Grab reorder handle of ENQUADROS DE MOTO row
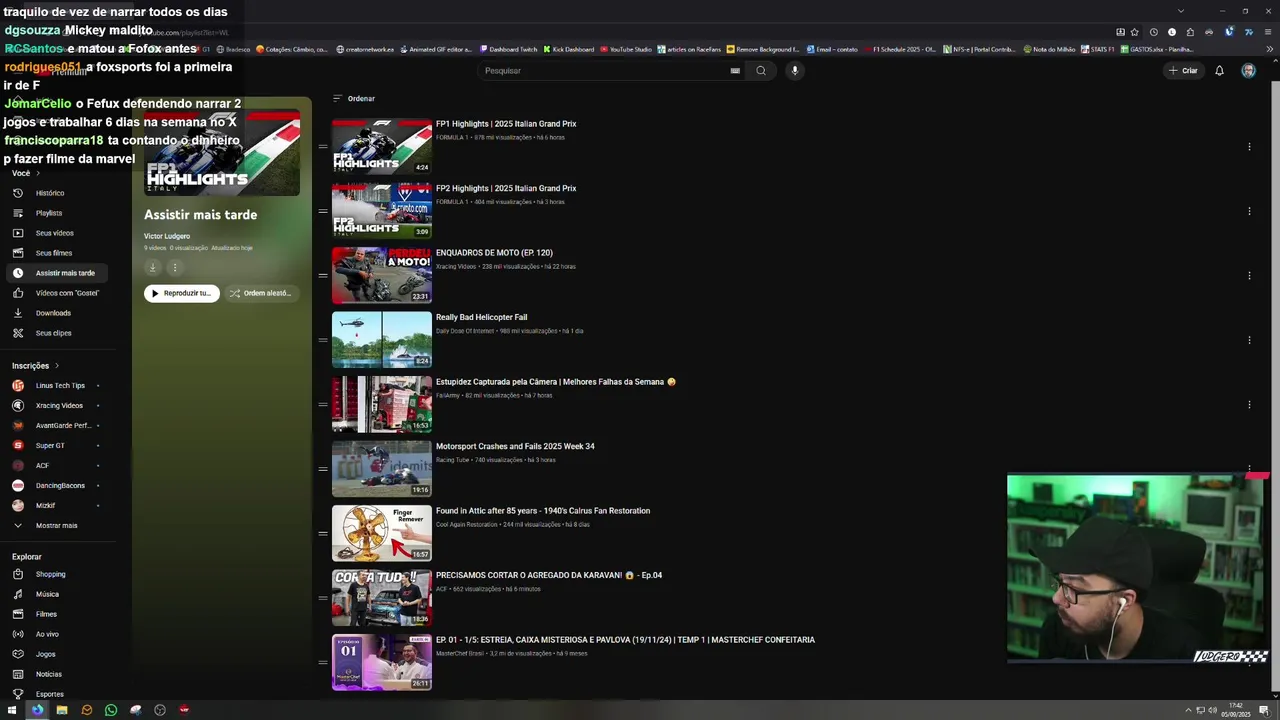Viewport: 1280px width, 720px height. (x=323, y=275)
